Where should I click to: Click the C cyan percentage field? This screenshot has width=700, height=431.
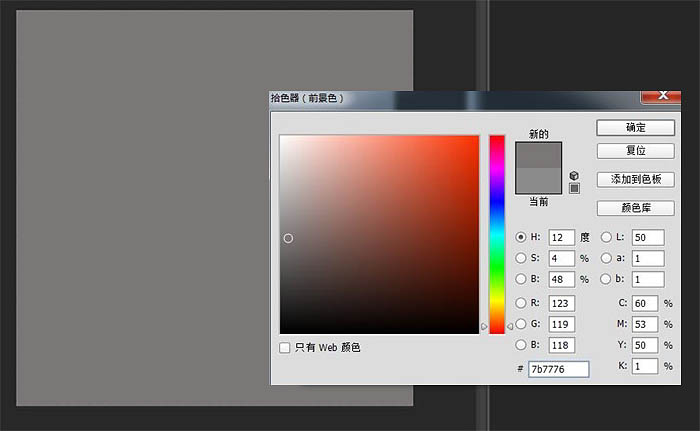(644, 303)
